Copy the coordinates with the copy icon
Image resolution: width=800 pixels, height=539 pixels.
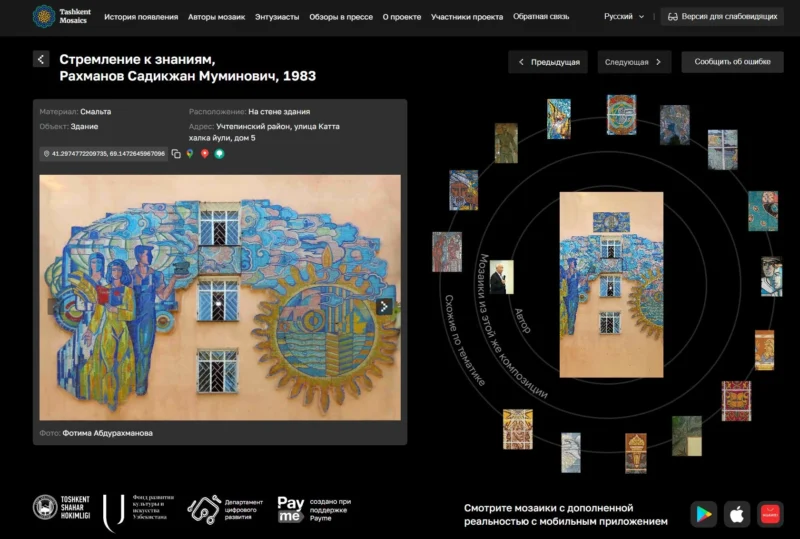(176, 154)
